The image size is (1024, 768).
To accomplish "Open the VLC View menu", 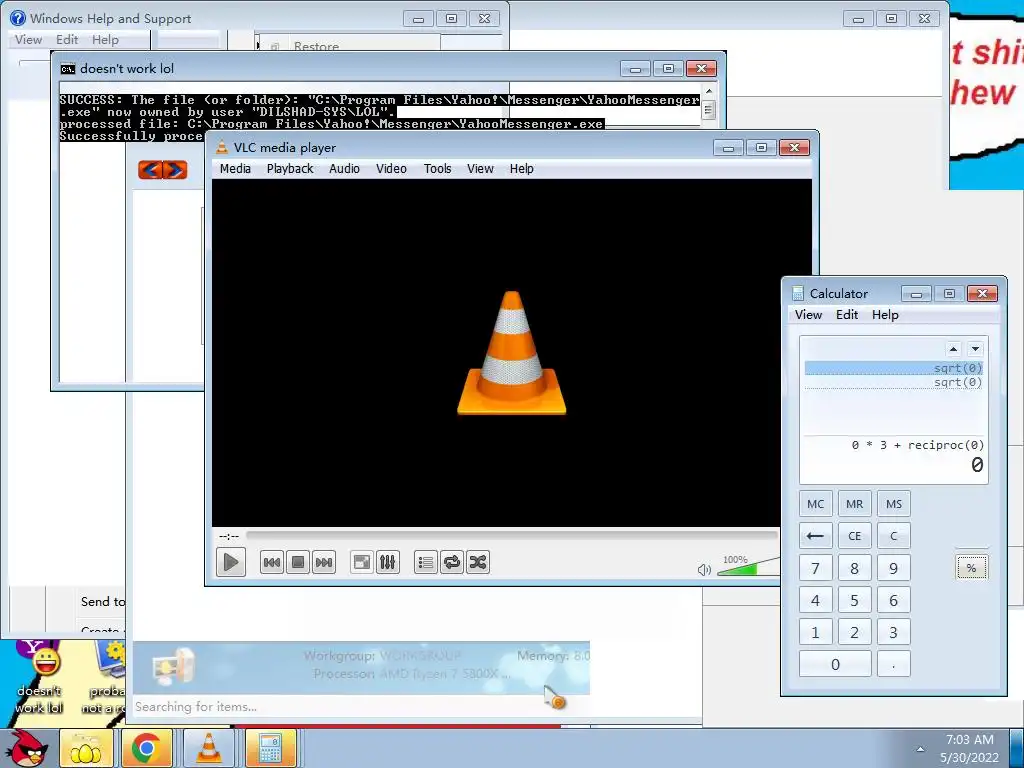I will click(480, 168).
